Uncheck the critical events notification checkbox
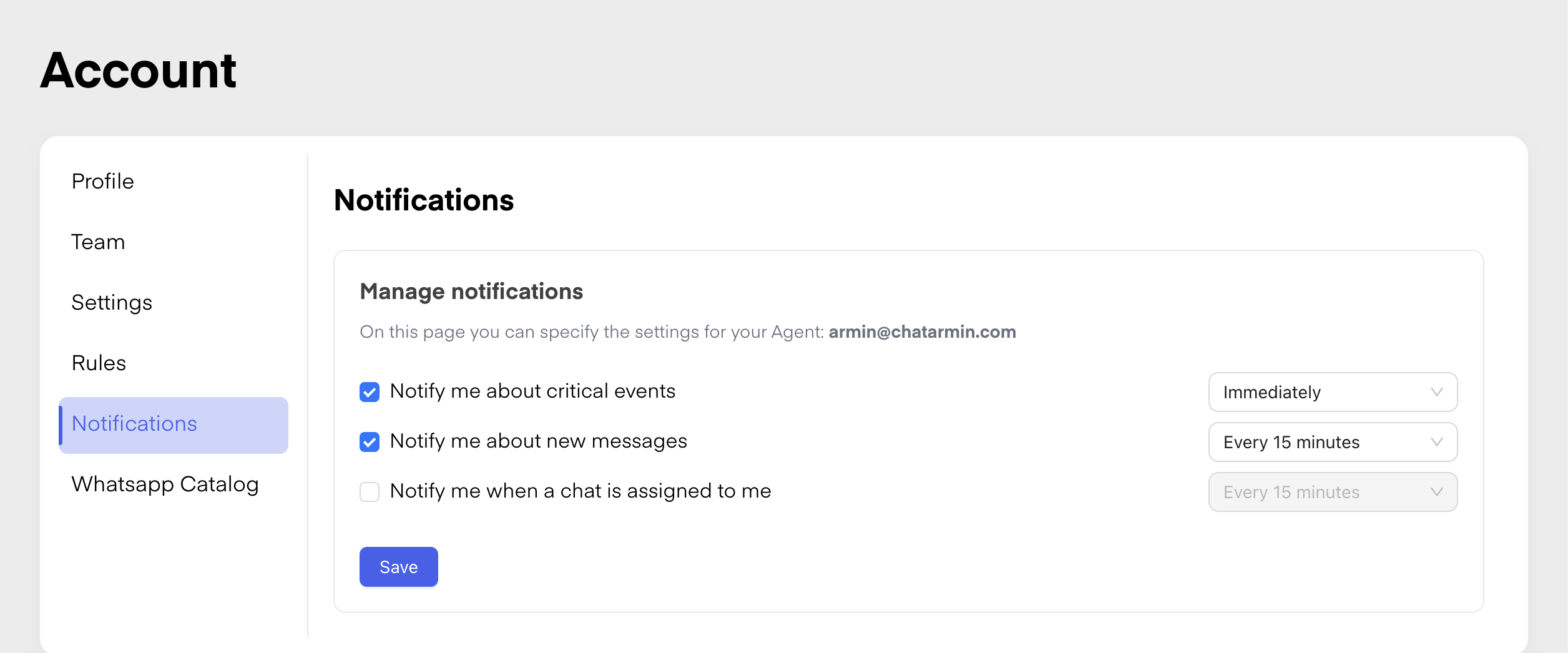The width and height of the screenshot is (1568, 653). [370, 392]
